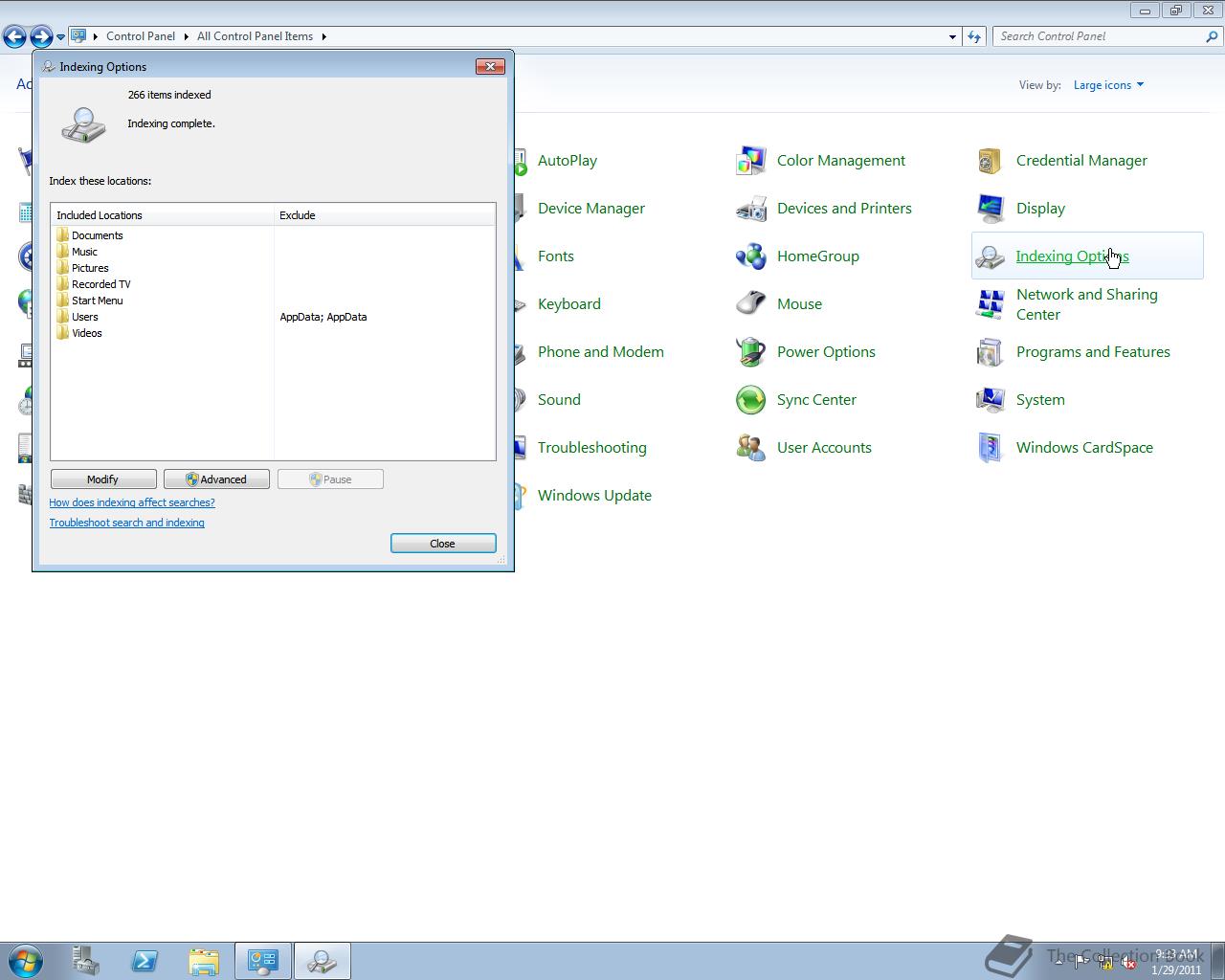Click the All Control Panel Items breadcrumb
Viewport: 1225px width, 980px height.
coord(256,36)
